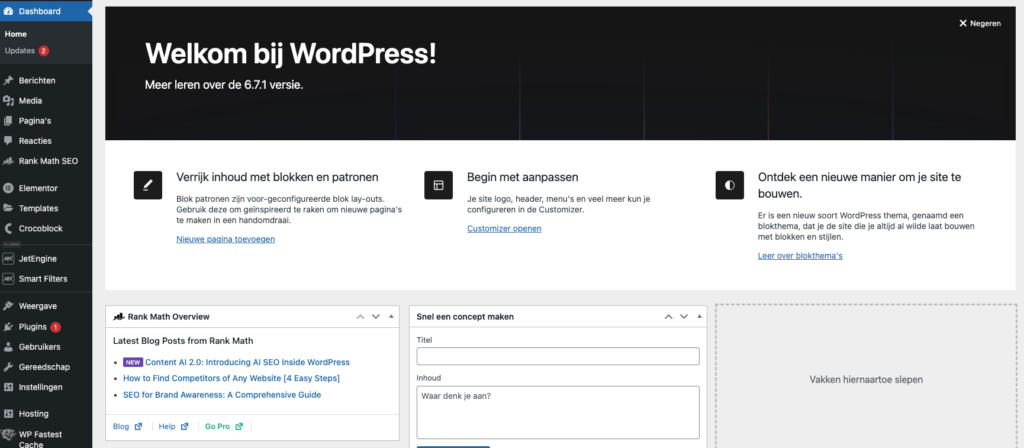Viewport: 1024px width, 448px height.
Task: Click the Rank Math SEO sidebar icon
Action: click(x=8, y=161)
